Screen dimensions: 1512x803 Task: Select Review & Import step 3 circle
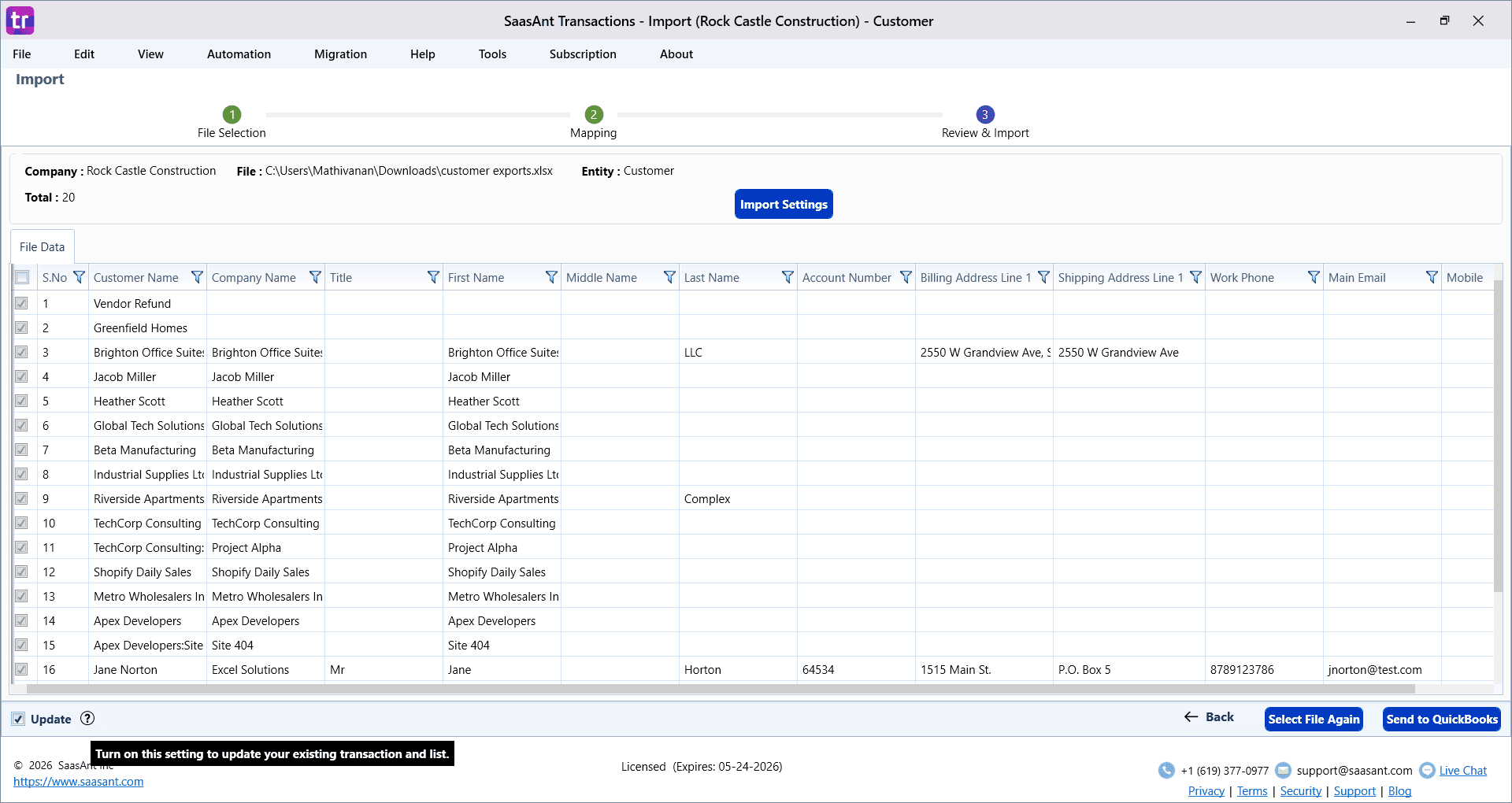click(985, 114)
